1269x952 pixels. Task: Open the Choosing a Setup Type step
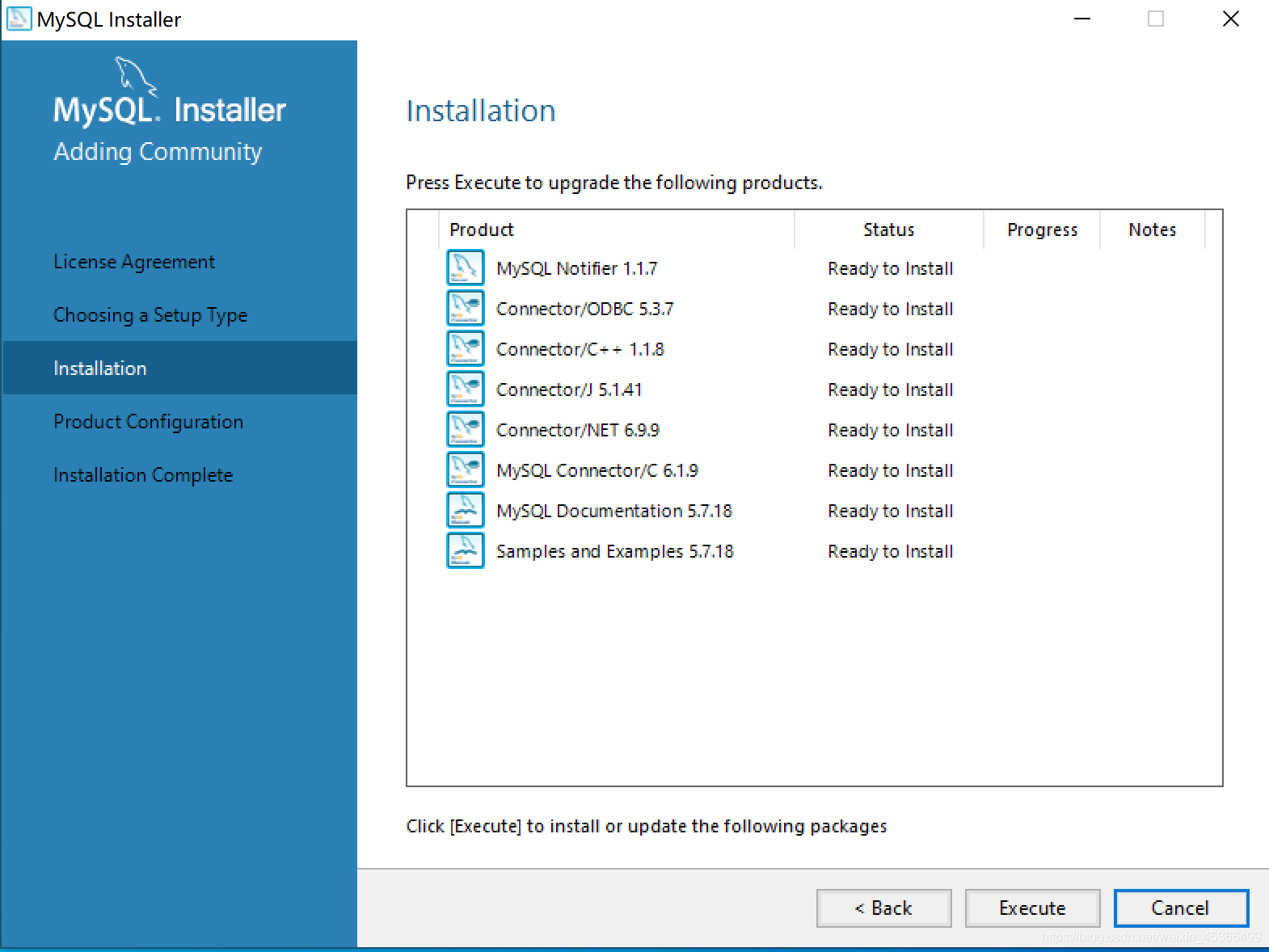[x=150, y=315]
